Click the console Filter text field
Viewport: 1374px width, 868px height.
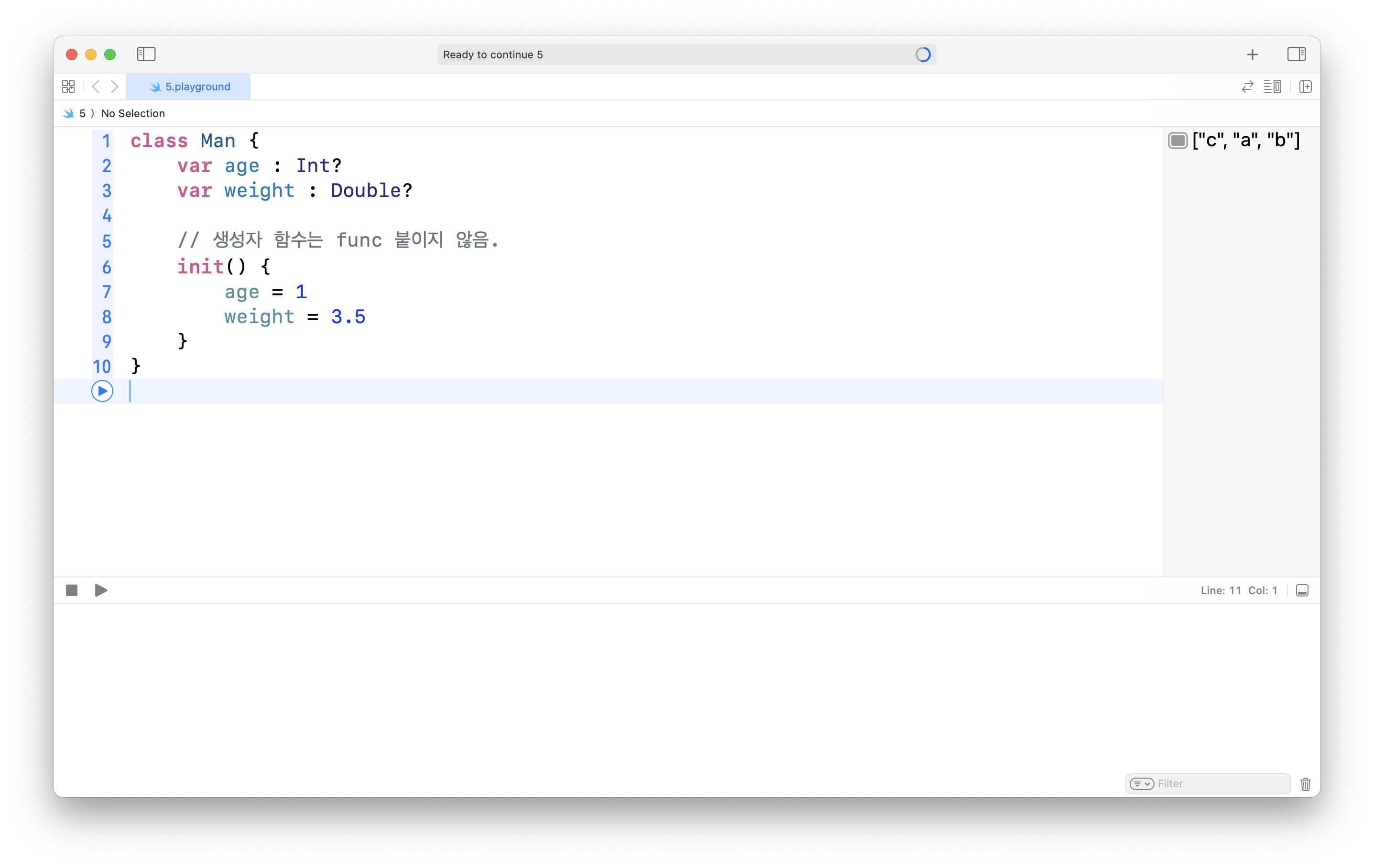pyautogui.click(x=1220, y=783)
